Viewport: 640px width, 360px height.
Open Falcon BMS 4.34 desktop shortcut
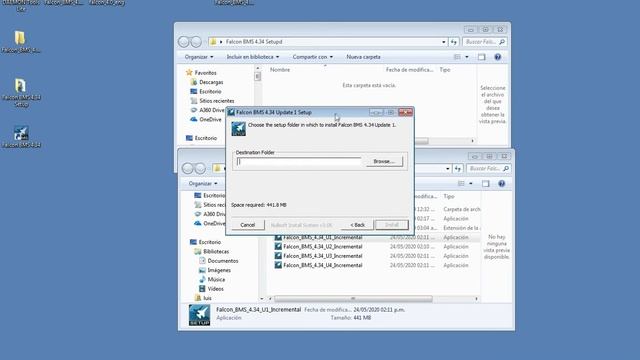[x=21, y=137]
